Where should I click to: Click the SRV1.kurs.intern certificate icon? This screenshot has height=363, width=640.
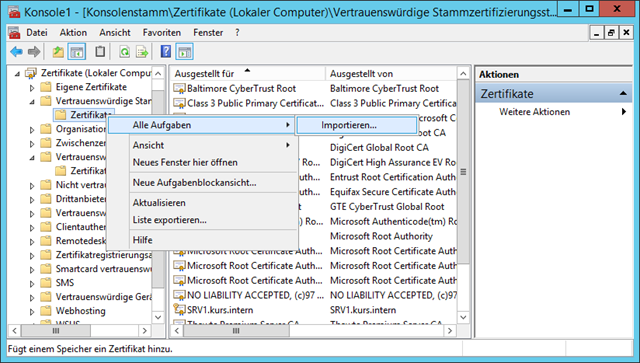180,310
